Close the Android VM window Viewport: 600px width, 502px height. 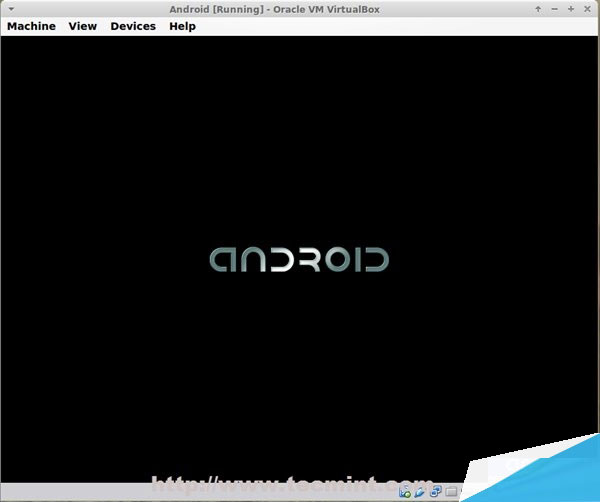(x=587, y=9)
